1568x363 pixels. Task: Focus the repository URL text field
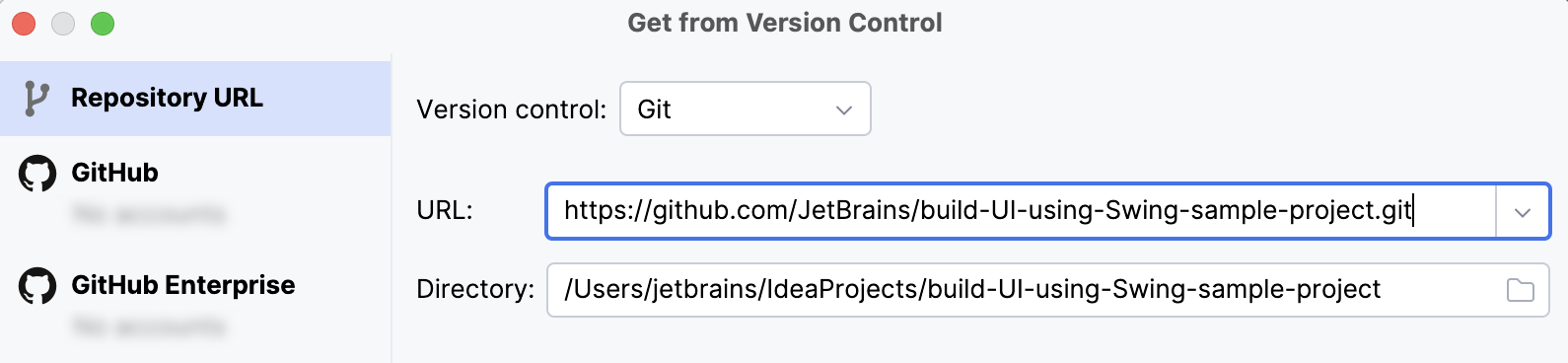coord(1022,211)
